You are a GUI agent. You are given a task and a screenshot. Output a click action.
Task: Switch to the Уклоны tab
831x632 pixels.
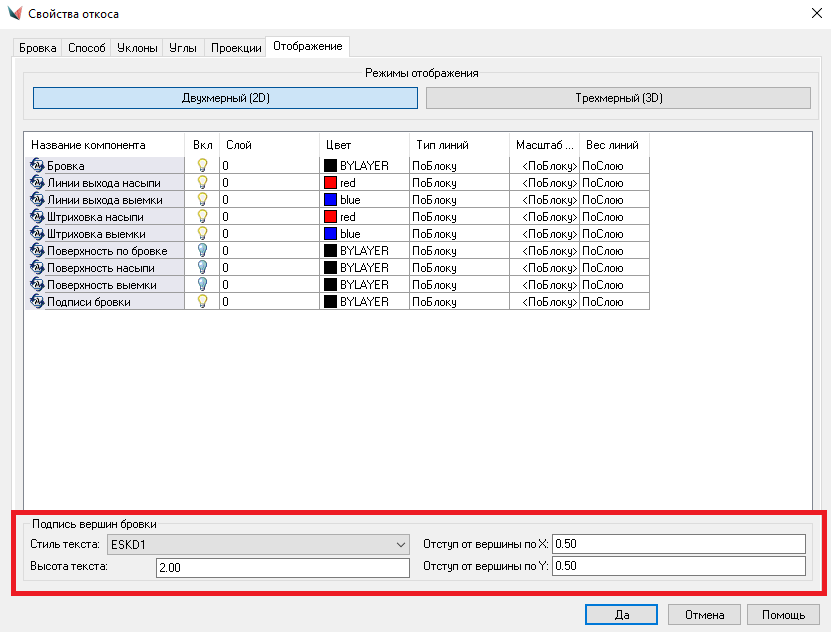tap(137, 48)
